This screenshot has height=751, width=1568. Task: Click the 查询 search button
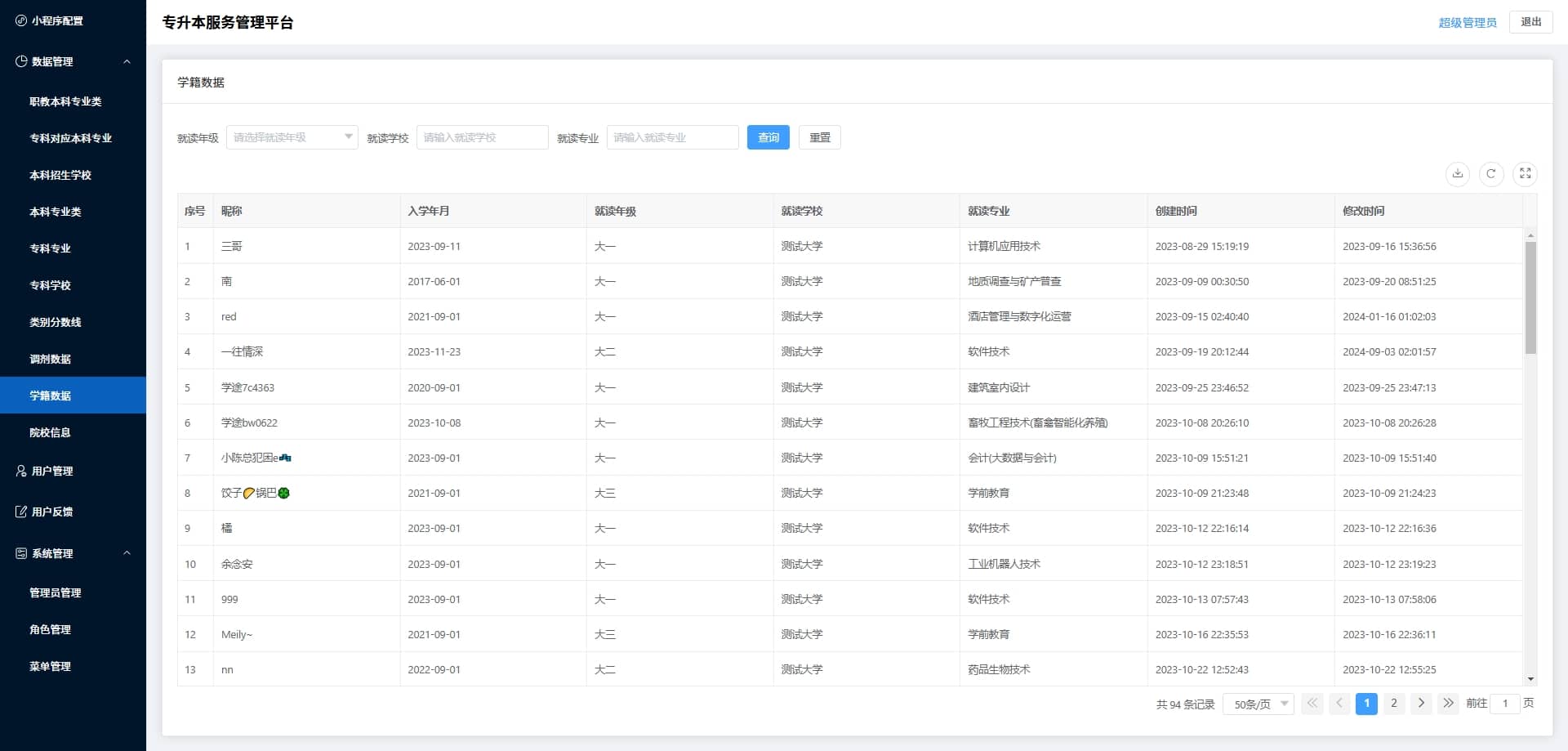tap(768, 137)
